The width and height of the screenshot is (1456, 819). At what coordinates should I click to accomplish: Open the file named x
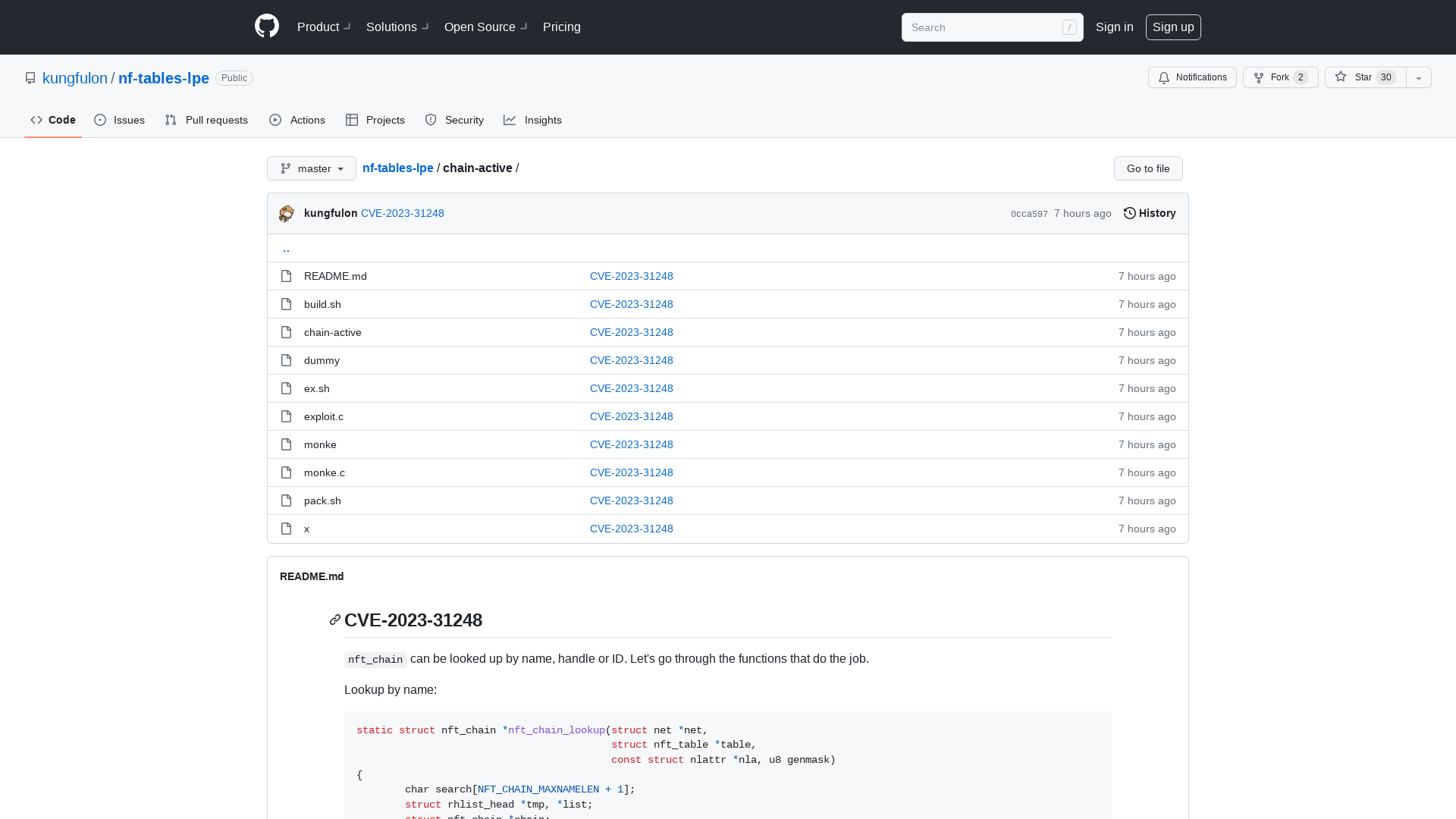coord(306,529)
